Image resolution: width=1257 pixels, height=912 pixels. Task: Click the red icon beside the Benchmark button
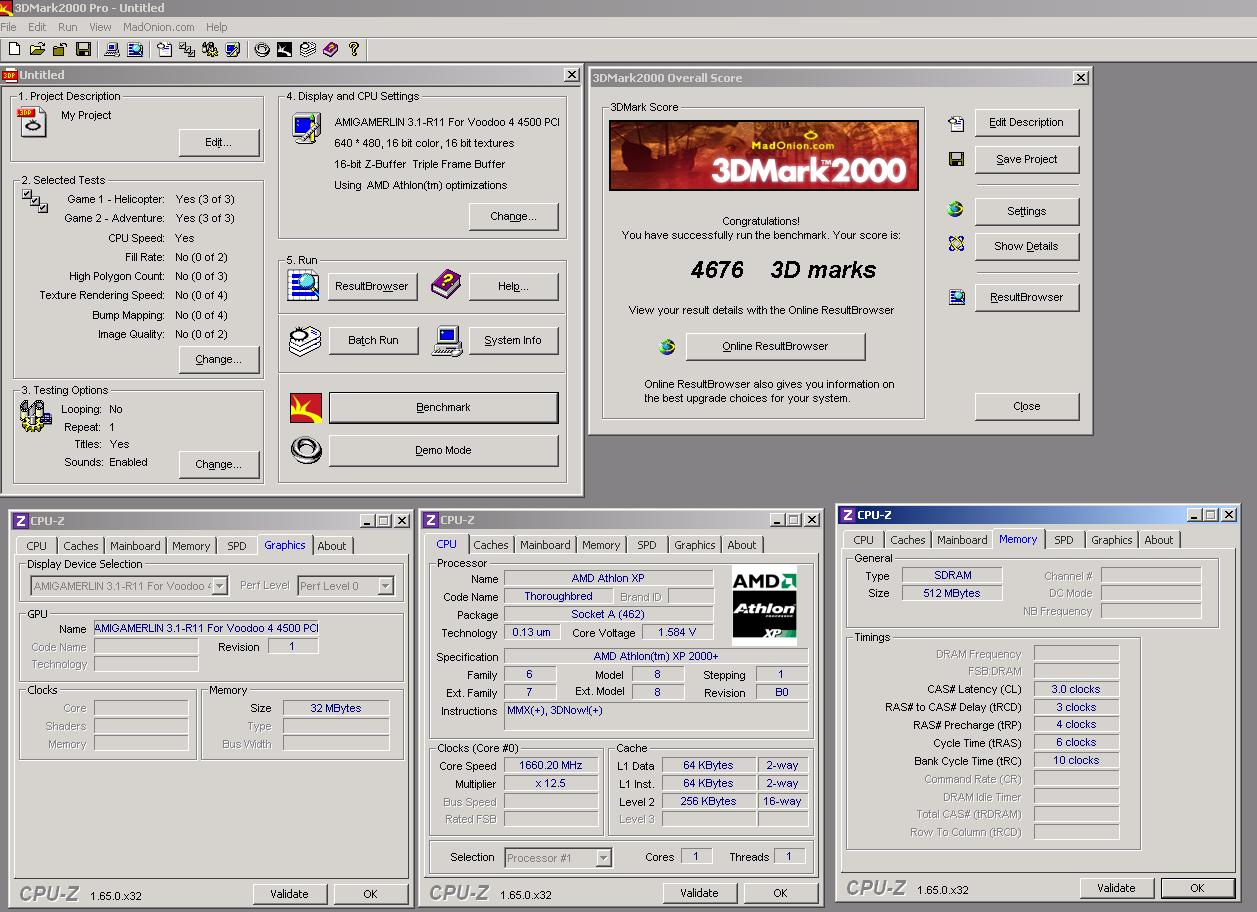tap(306, 407)
